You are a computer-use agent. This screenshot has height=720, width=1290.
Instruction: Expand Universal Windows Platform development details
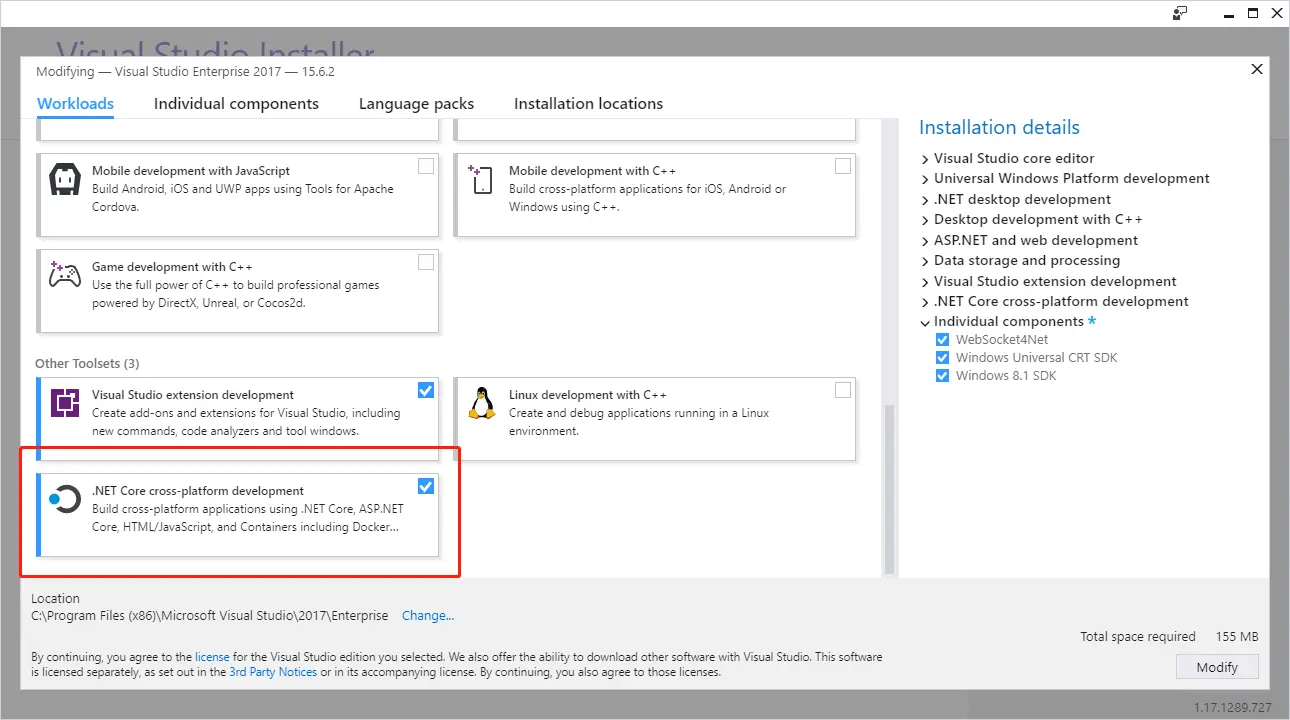(924, 179)
